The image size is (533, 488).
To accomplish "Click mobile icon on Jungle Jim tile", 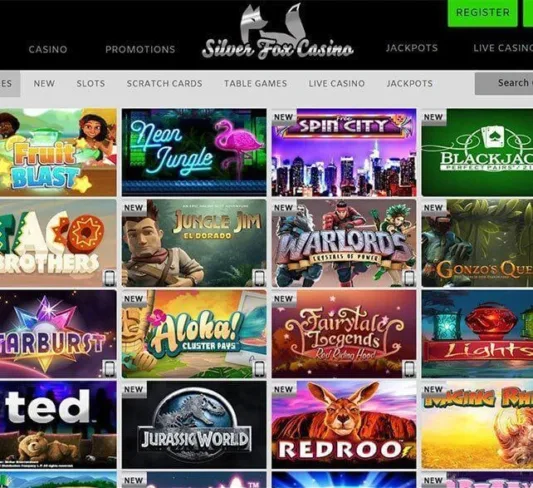I will click(259, 278).
